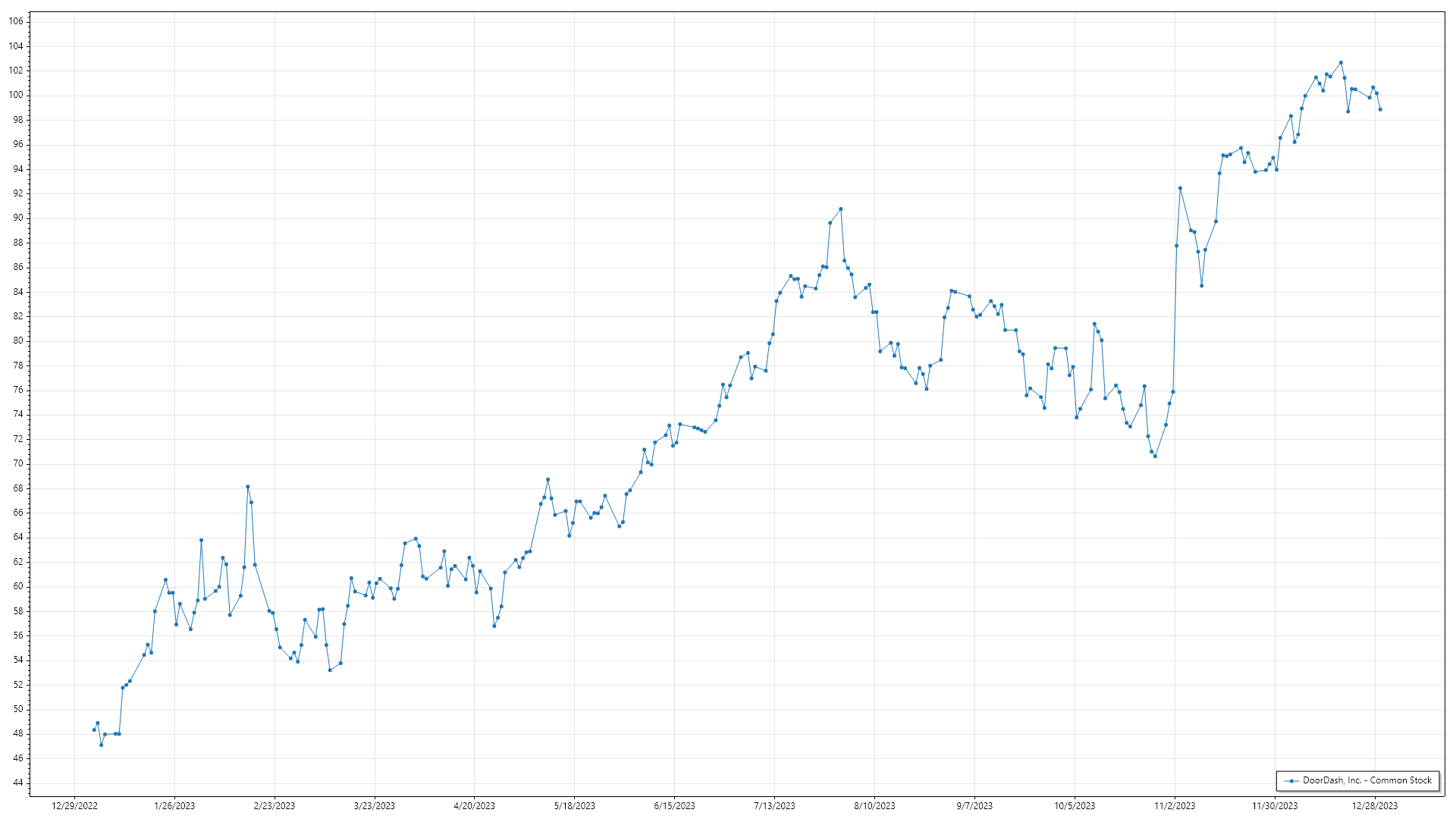Click the late October low point near 70.6
This screenshot has height=819, width=1456.
tap(1155, 456)
